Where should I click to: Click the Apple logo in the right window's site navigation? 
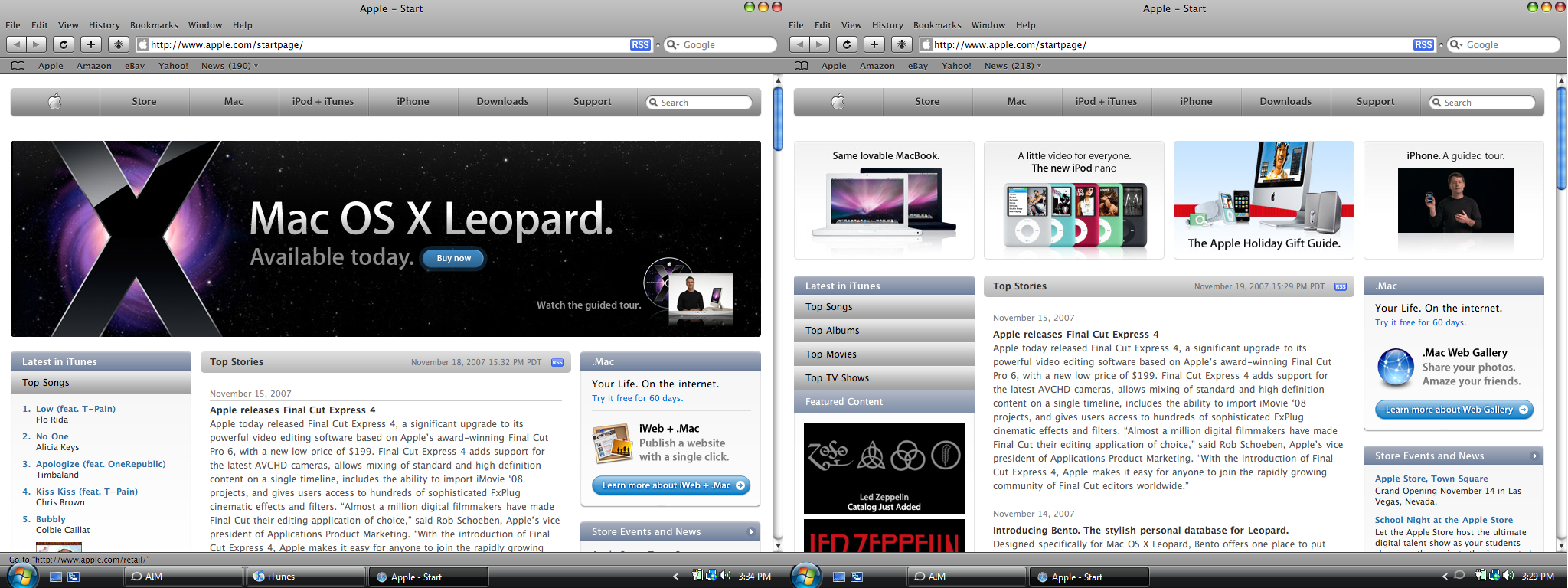(x=838, y=101)
